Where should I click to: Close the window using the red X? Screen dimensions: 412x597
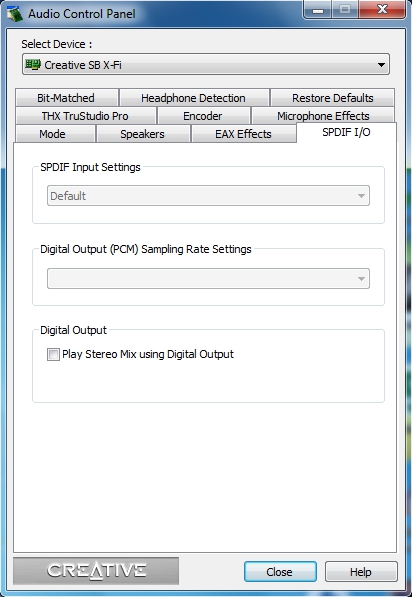[x=382, y=10]
